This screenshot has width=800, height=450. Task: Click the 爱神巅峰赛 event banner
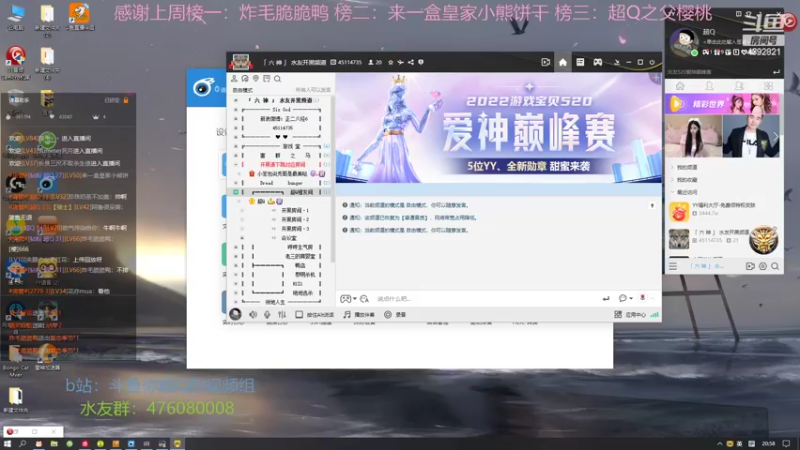point(498,128)
